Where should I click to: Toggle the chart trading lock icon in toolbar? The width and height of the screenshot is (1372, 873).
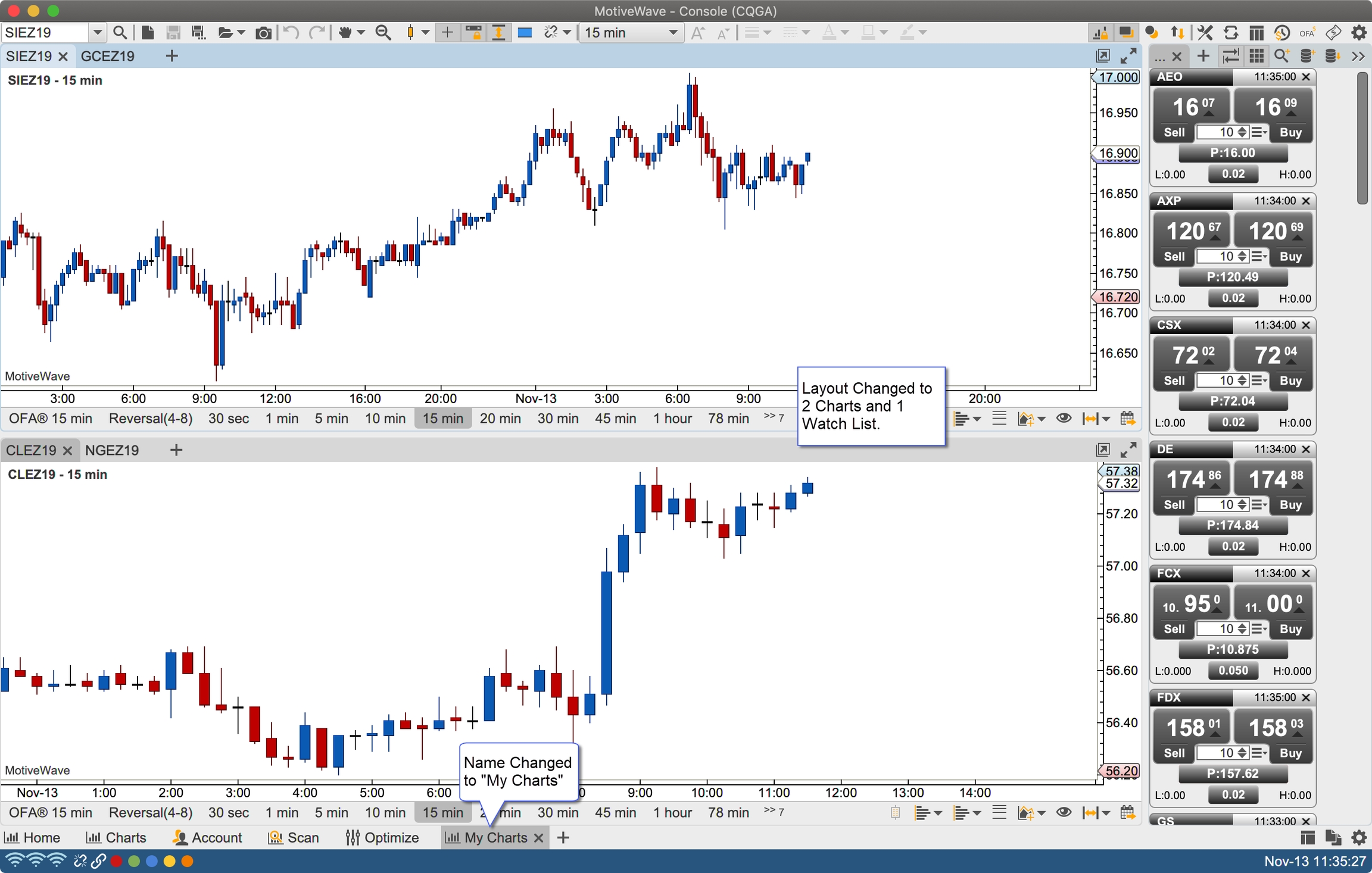[x=1100, y=32]
